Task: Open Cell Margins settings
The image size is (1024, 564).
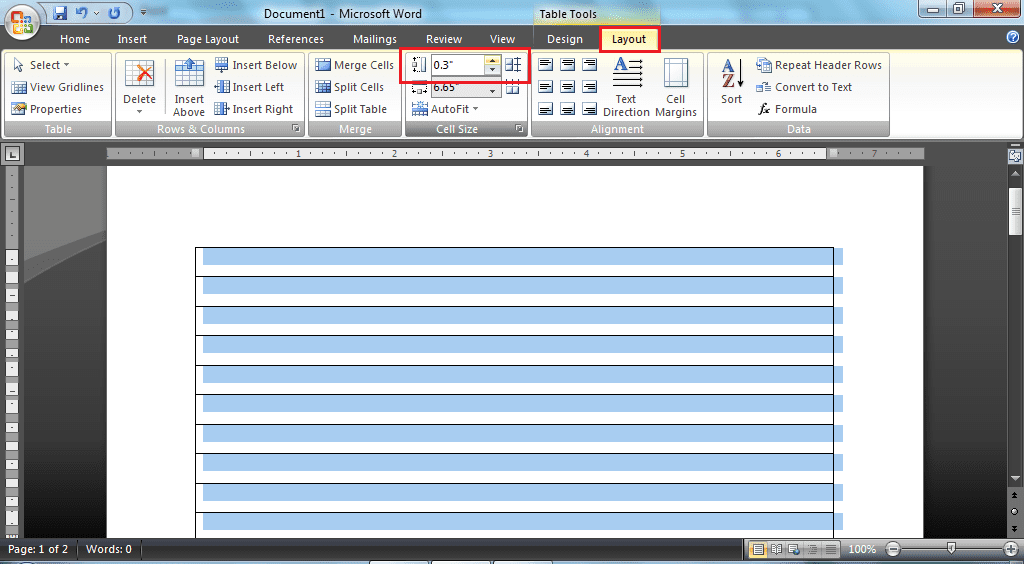Action: (676, 88)
